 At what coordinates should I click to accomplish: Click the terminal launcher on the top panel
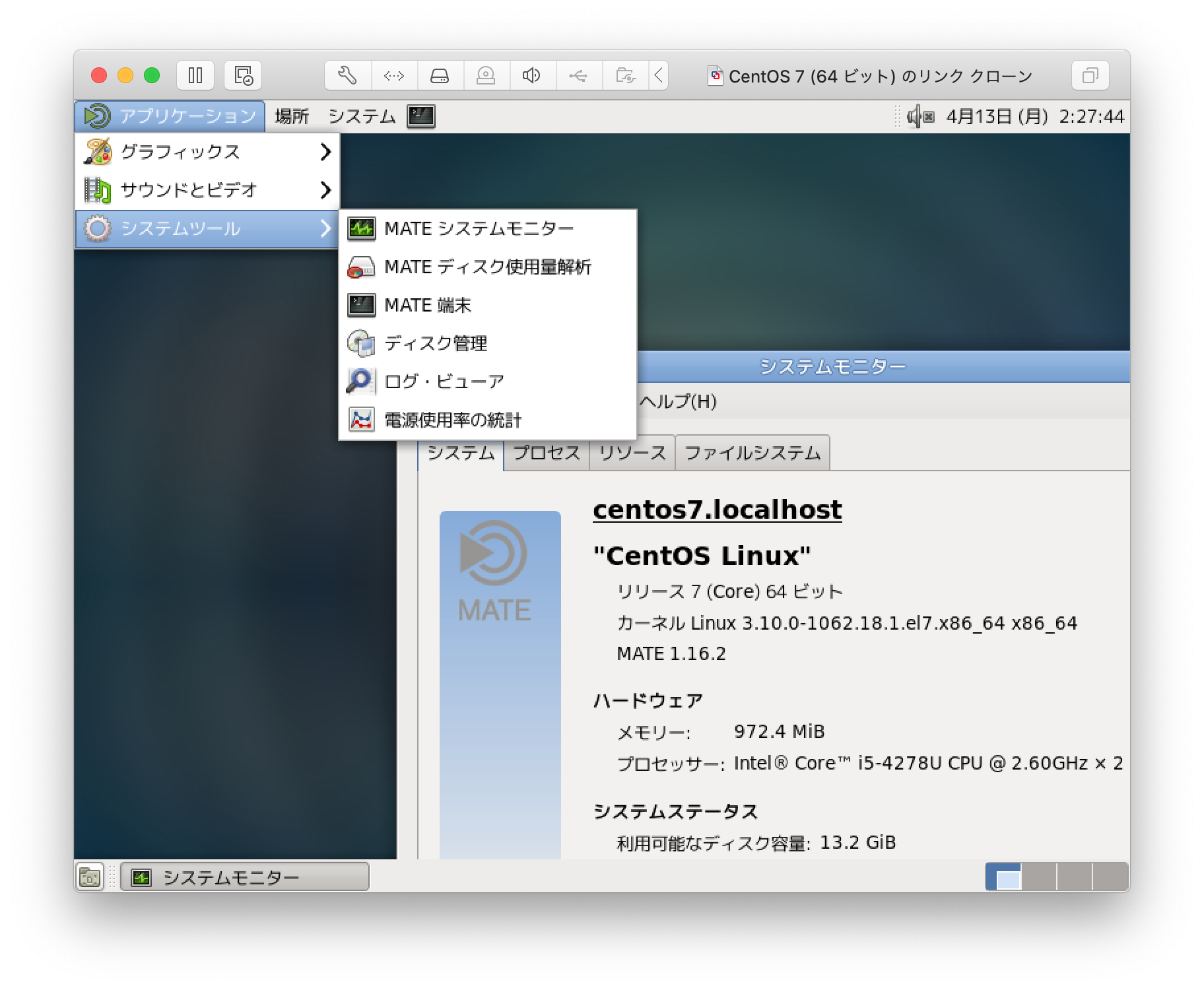(420, 115)
